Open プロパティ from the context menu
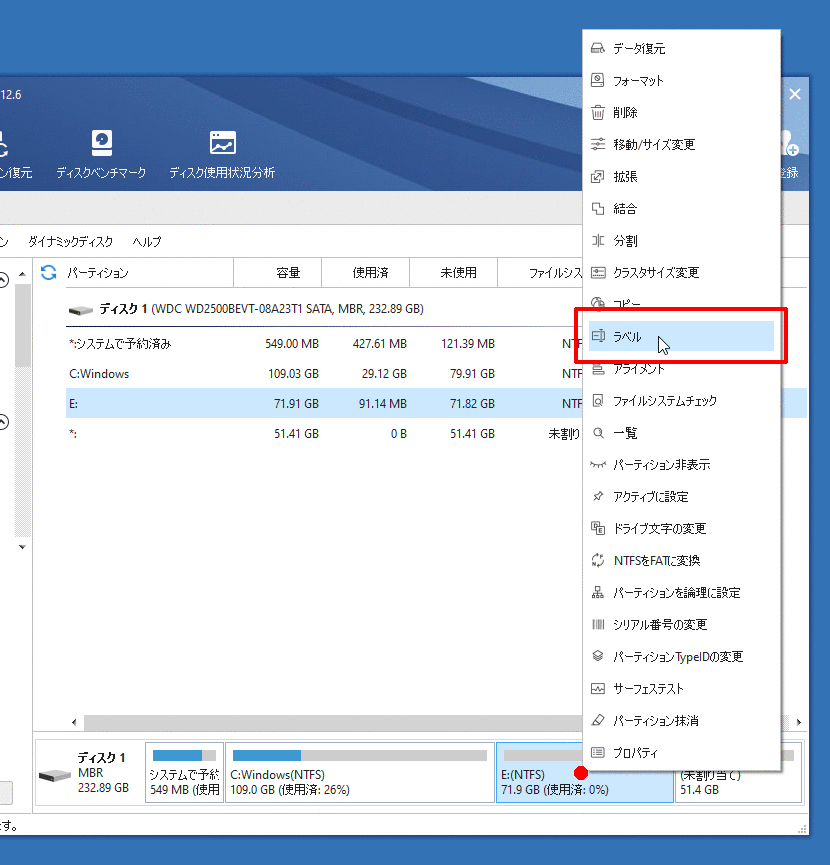 tap(636, 753)
